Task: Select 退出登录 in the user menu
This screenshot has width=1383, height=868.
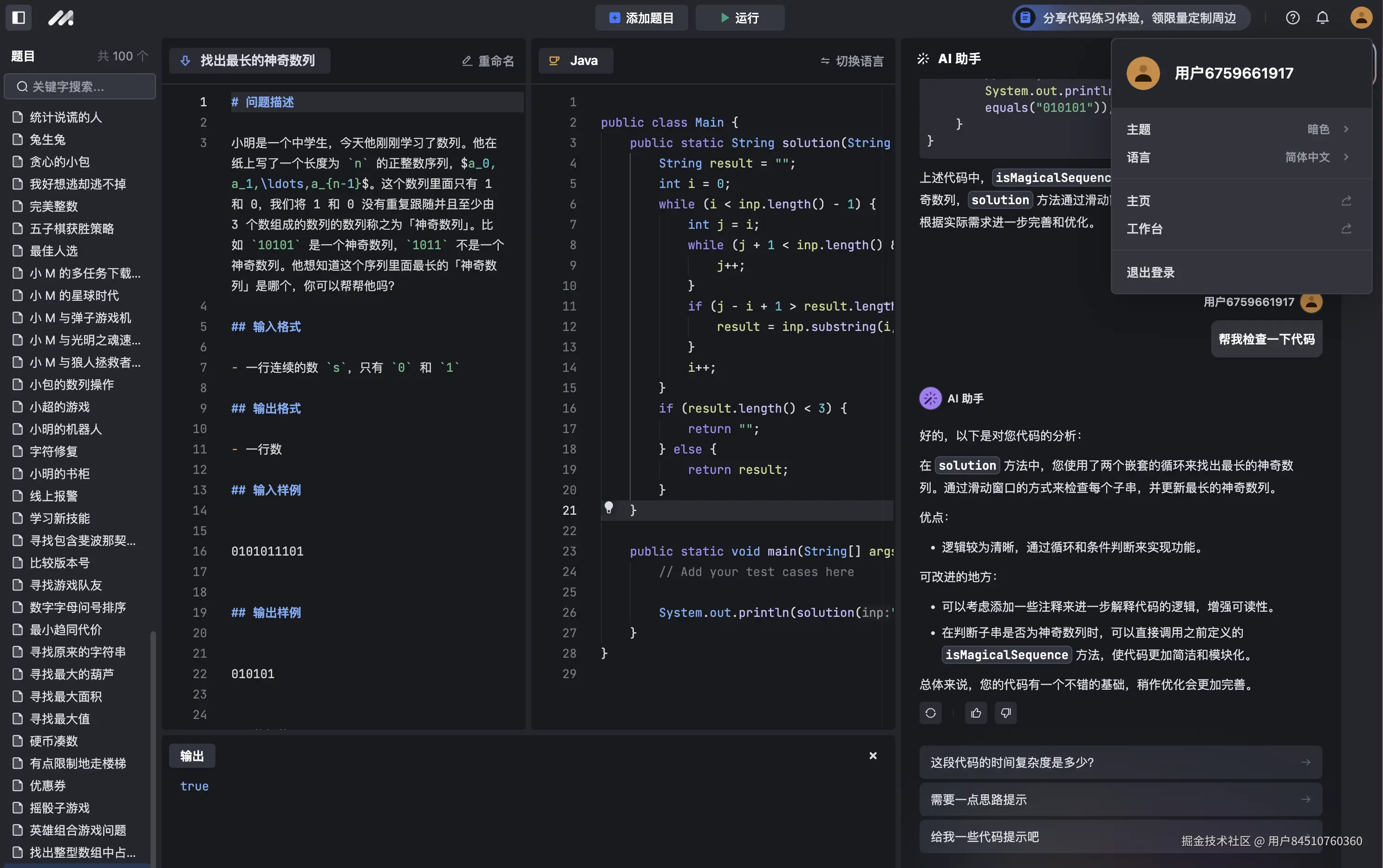Action: click(1150, 272)
